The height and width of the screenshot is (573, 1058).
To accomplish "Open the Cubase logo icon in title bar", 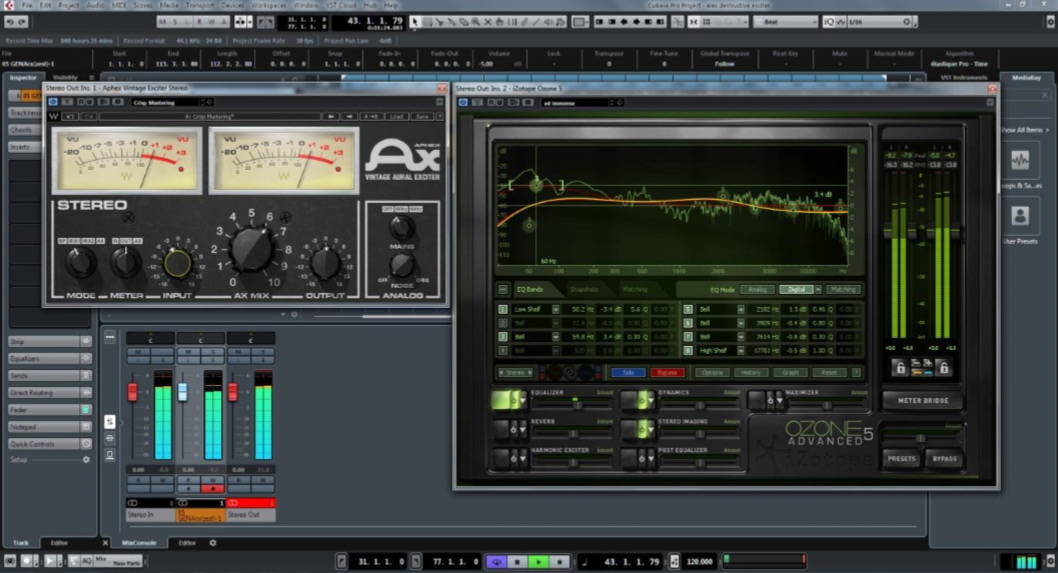I will point(9,5).
